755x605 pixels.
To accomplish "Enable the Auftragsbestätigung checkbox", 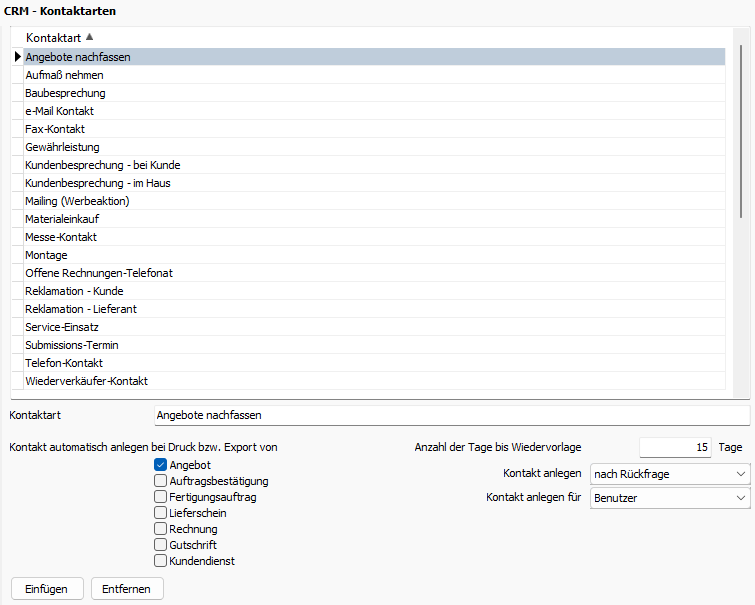I will [x=160, y=481].
